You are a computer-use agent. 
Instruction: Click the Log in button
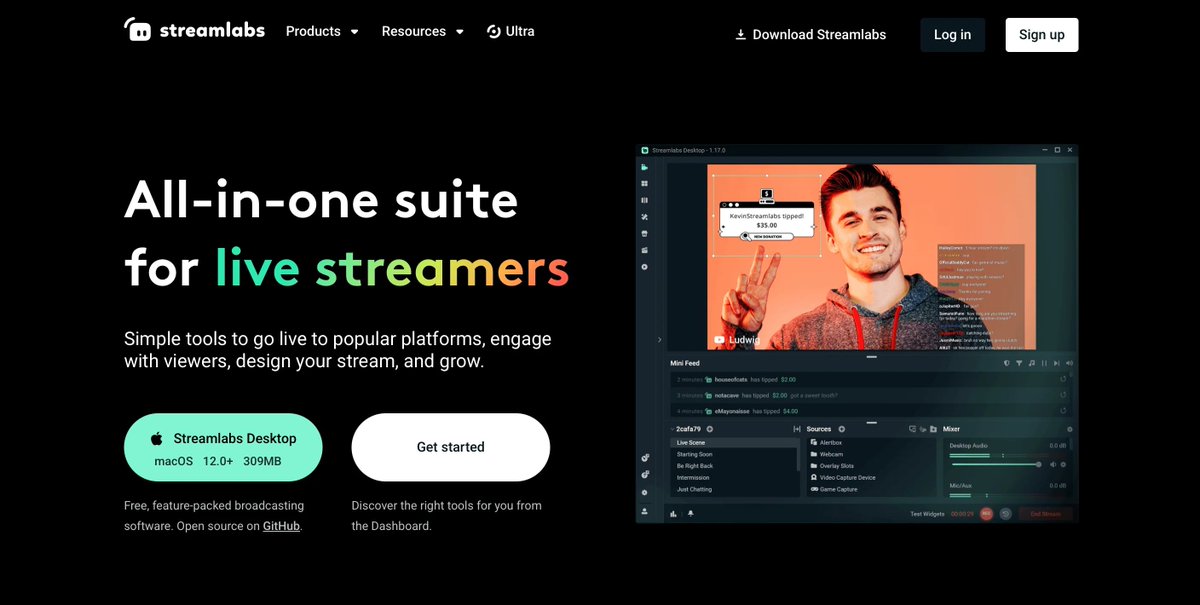click(x=952, y=34)
